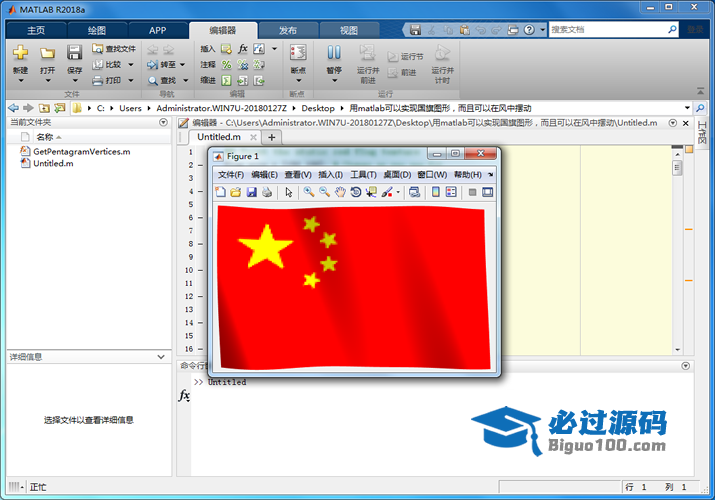Click the search magnifier in the documentation box
Screen dimensions: 715x500
pos(672,30)
